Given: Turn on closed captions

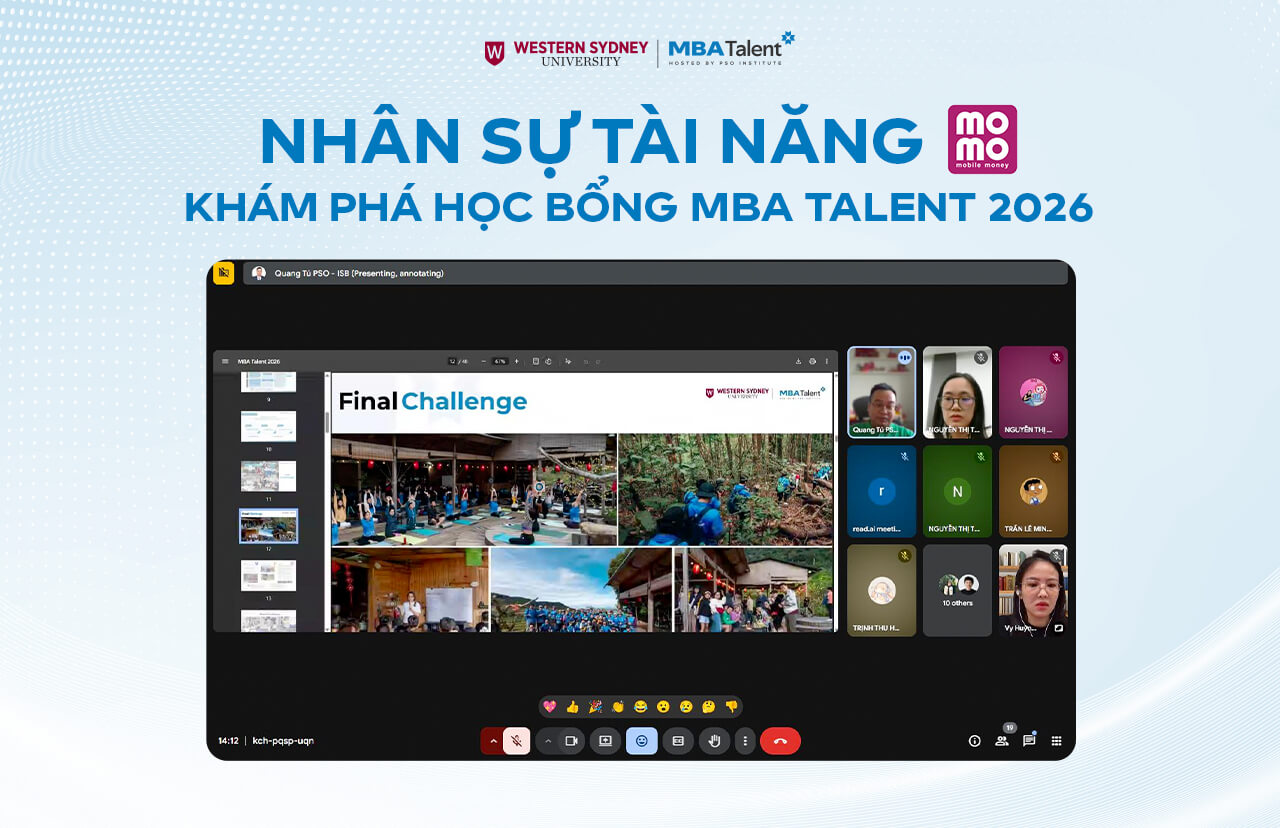Looking at the screenshot, I should (x=679, y=741).
